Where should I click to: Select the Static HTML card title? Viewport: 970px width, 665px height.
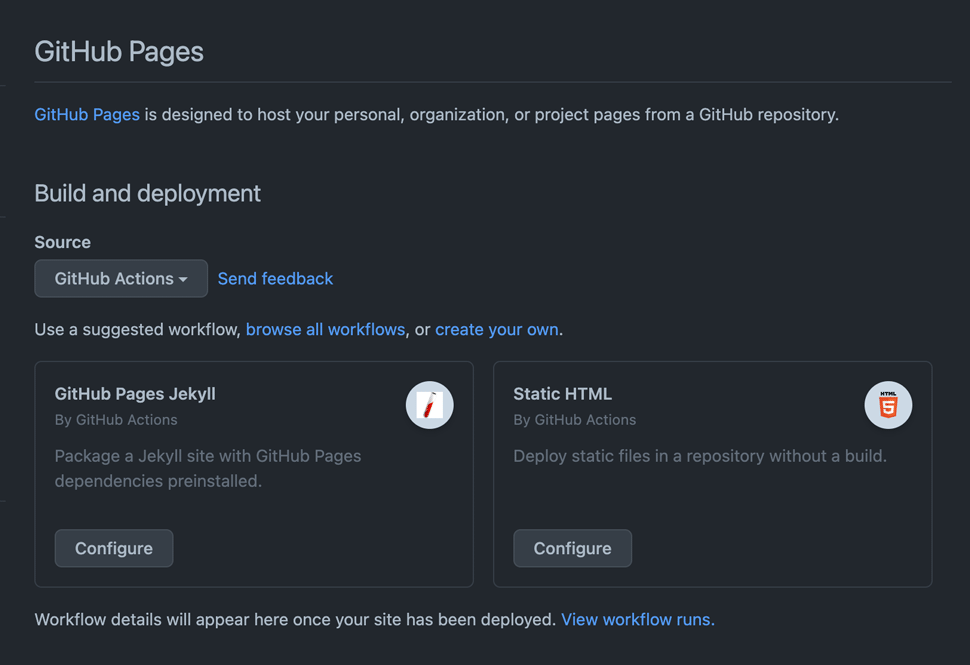(x=562, y=394)
